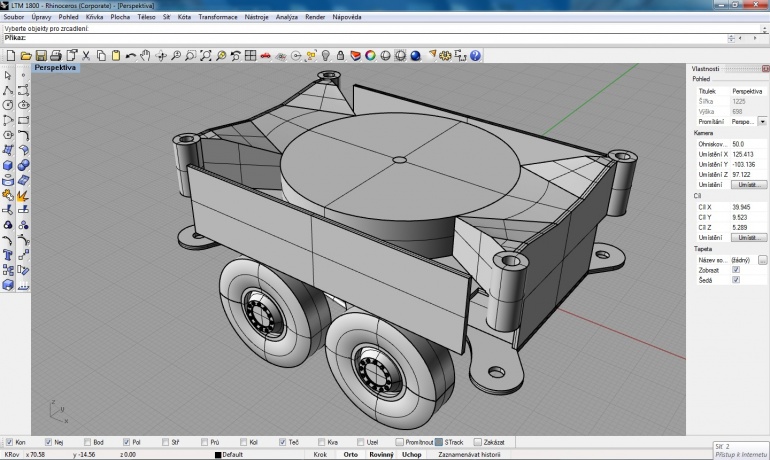Viewport: 770px width, 460px height.
Task: Open a file with the folder icon
Action: 26,55
